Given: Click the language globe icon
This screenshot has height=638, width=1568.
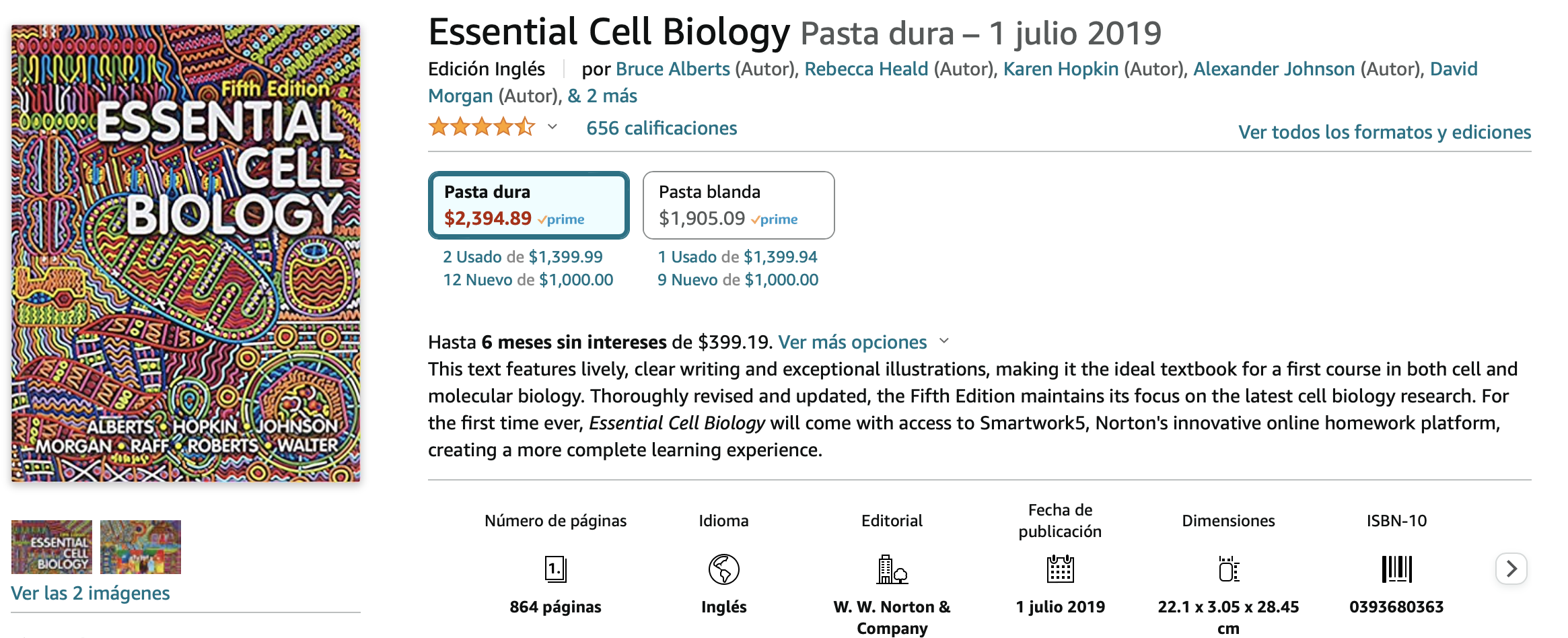Looking at the screenshot, I should [x=723, y=569].
